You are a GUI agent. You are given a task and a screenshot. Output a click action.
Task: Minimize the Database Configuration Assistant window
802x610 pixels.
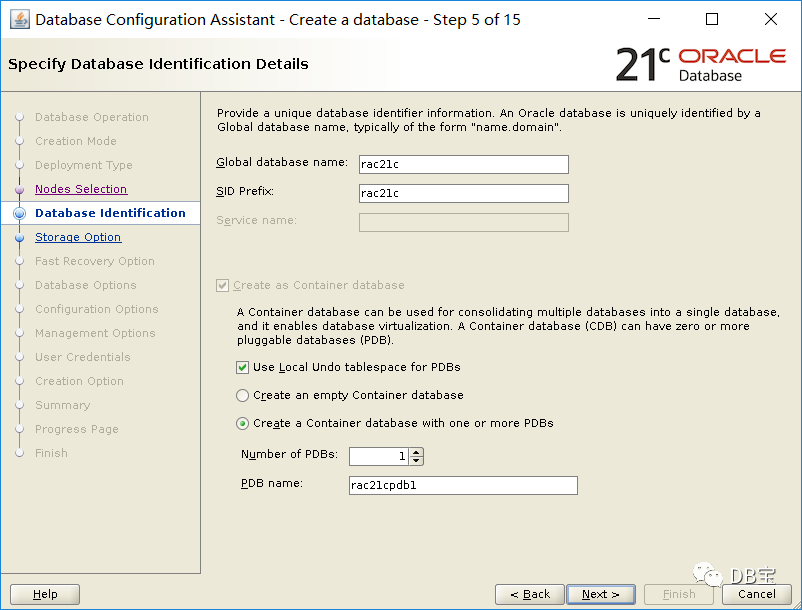coord(654,19)
